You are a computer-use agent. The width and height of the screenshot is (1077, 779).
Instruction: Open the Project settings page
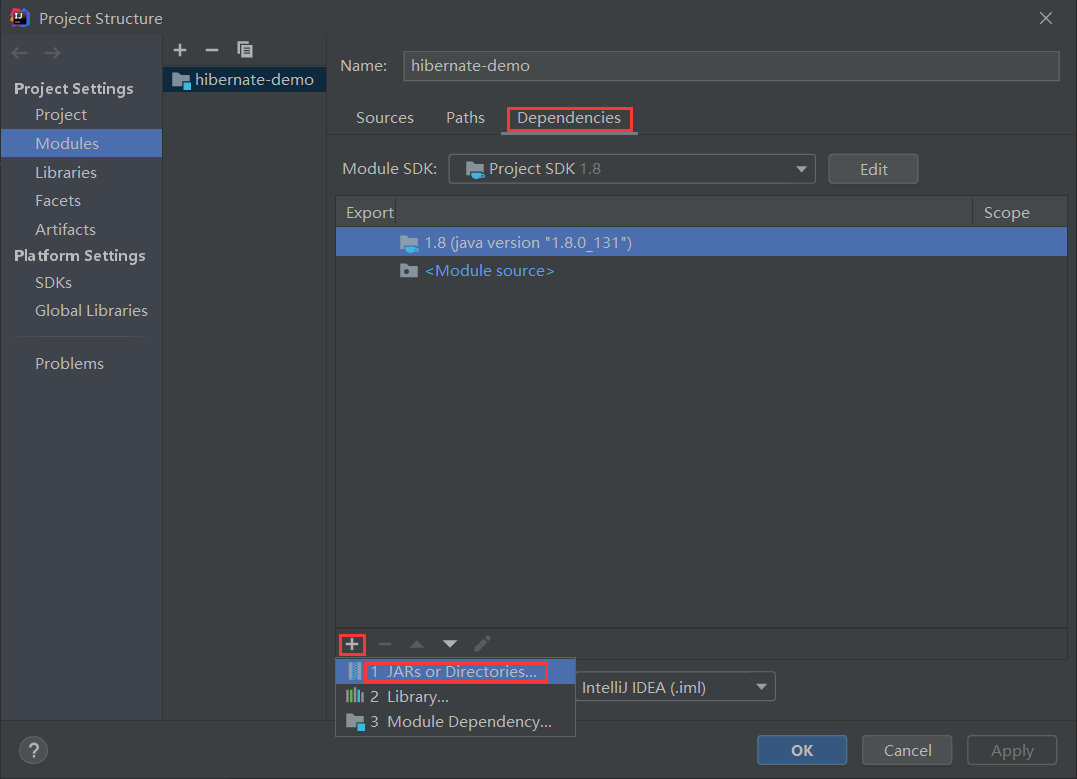click(x=60, y=115)
